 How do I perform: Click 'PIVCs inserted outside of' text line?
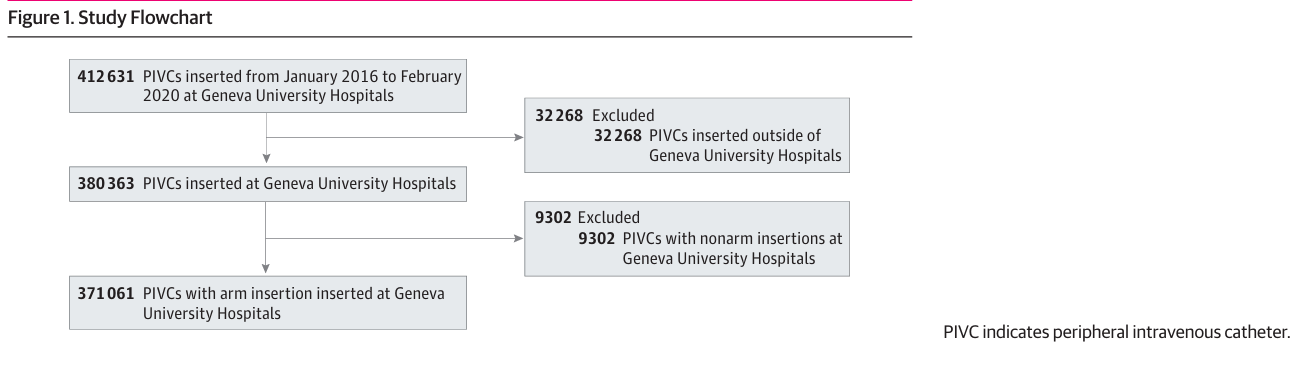734,136
